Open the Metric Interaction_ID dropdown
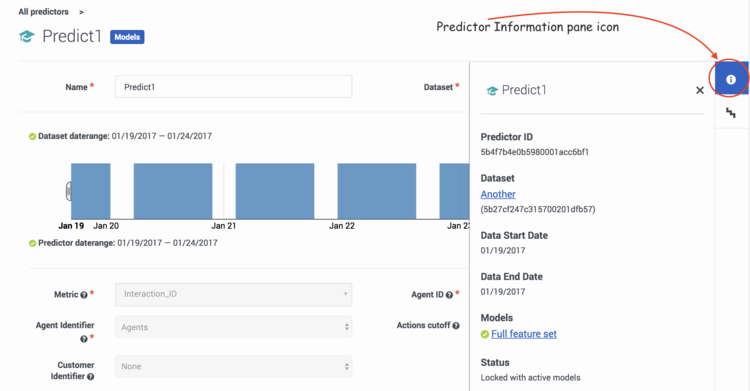The width and height of the screenshot is (750, 391). pos(233,294)
